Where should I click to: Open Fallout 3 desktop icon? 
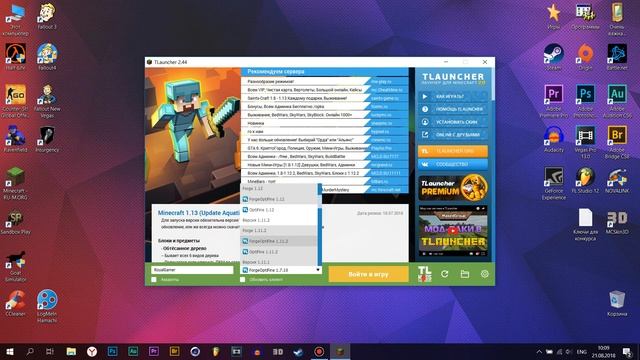[x=47, y=17]
